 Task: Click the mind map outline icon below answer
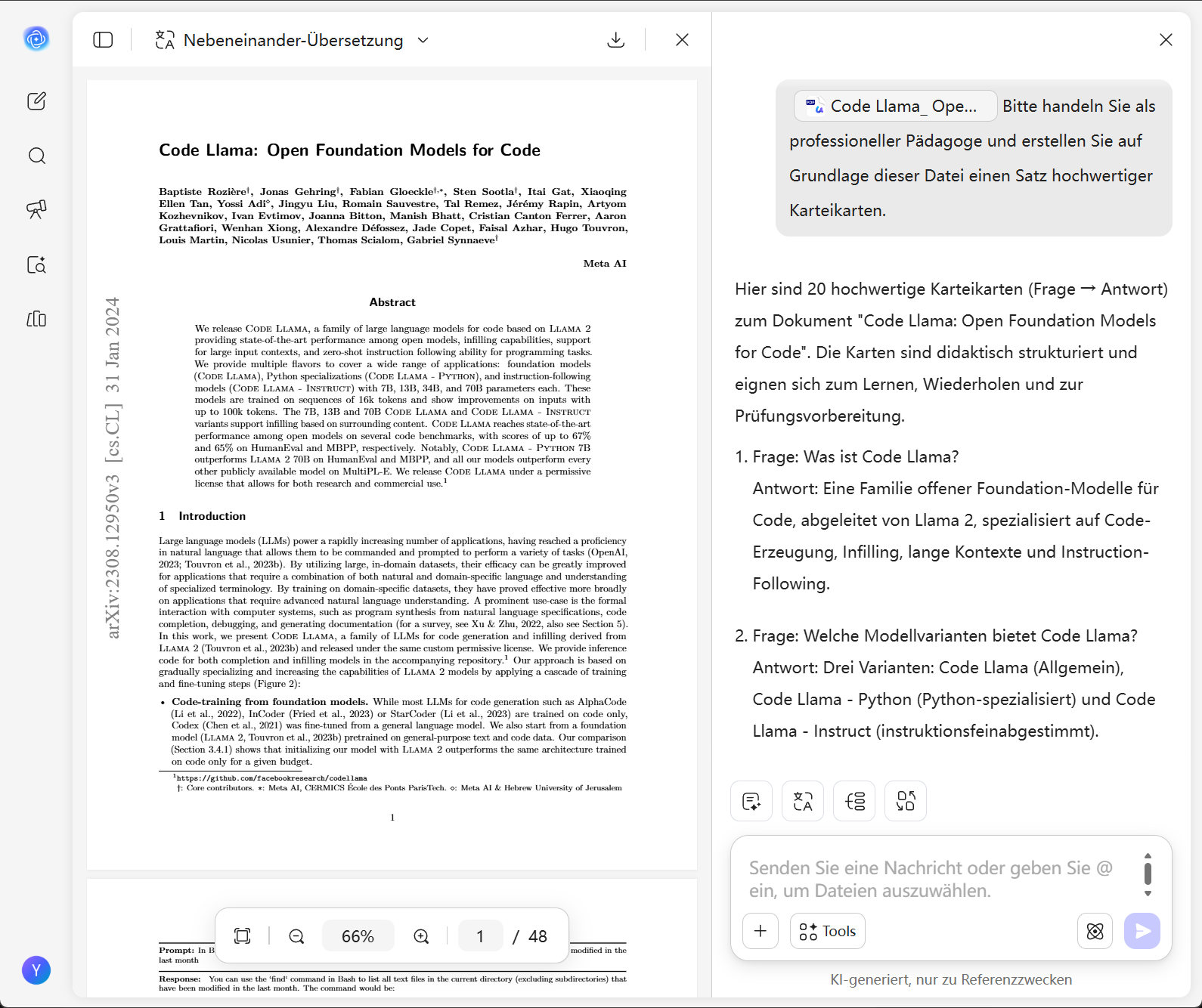click(854, 801)
